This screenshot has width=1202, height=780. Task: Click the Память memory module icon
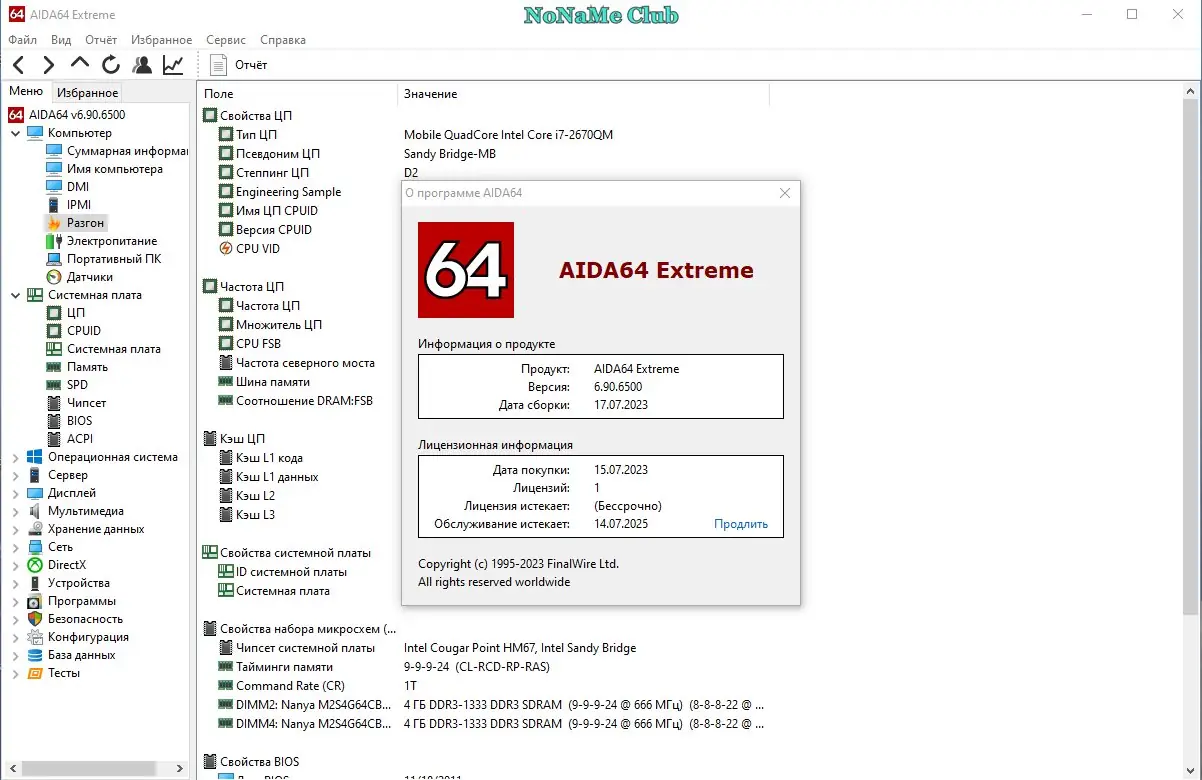coord(54,367)
